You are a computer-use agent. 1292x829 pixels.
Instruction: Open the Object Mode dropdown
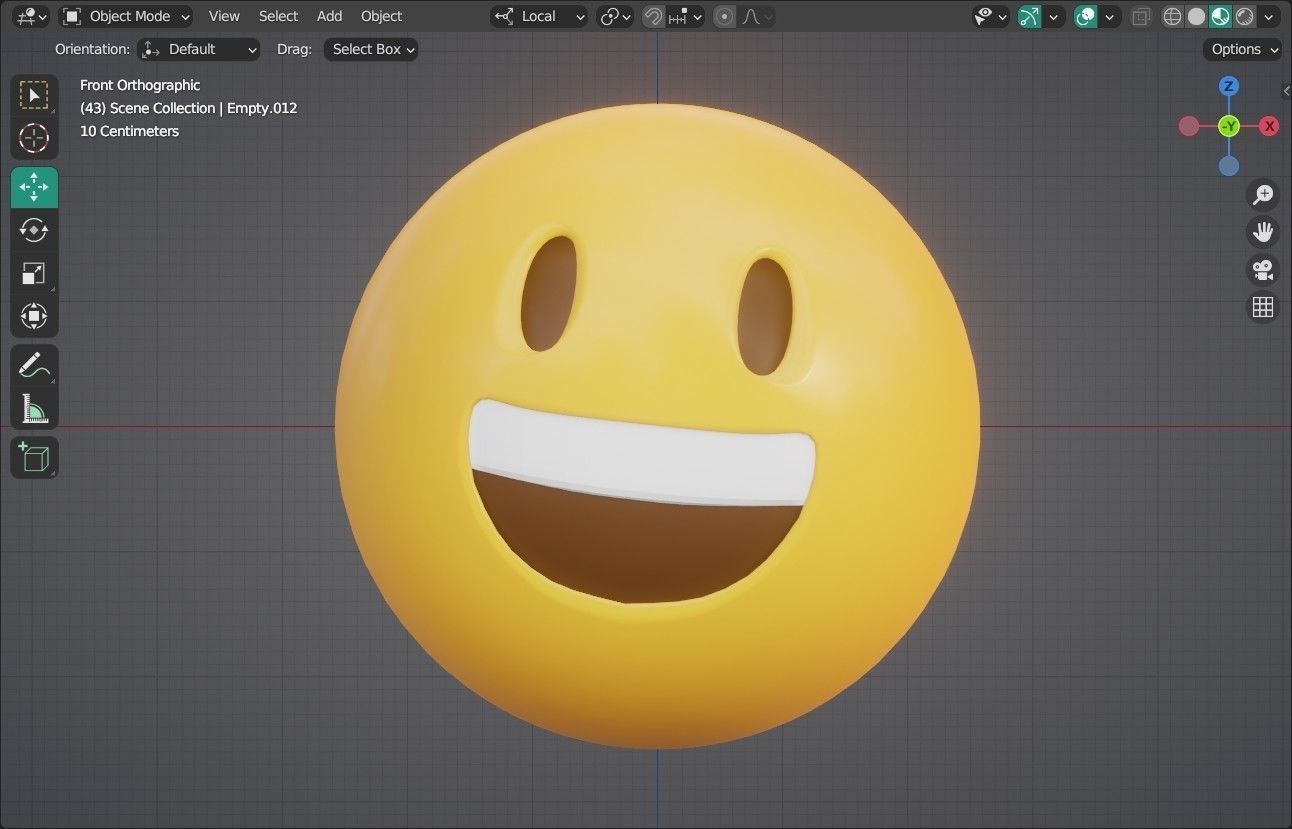pos(125,16)
